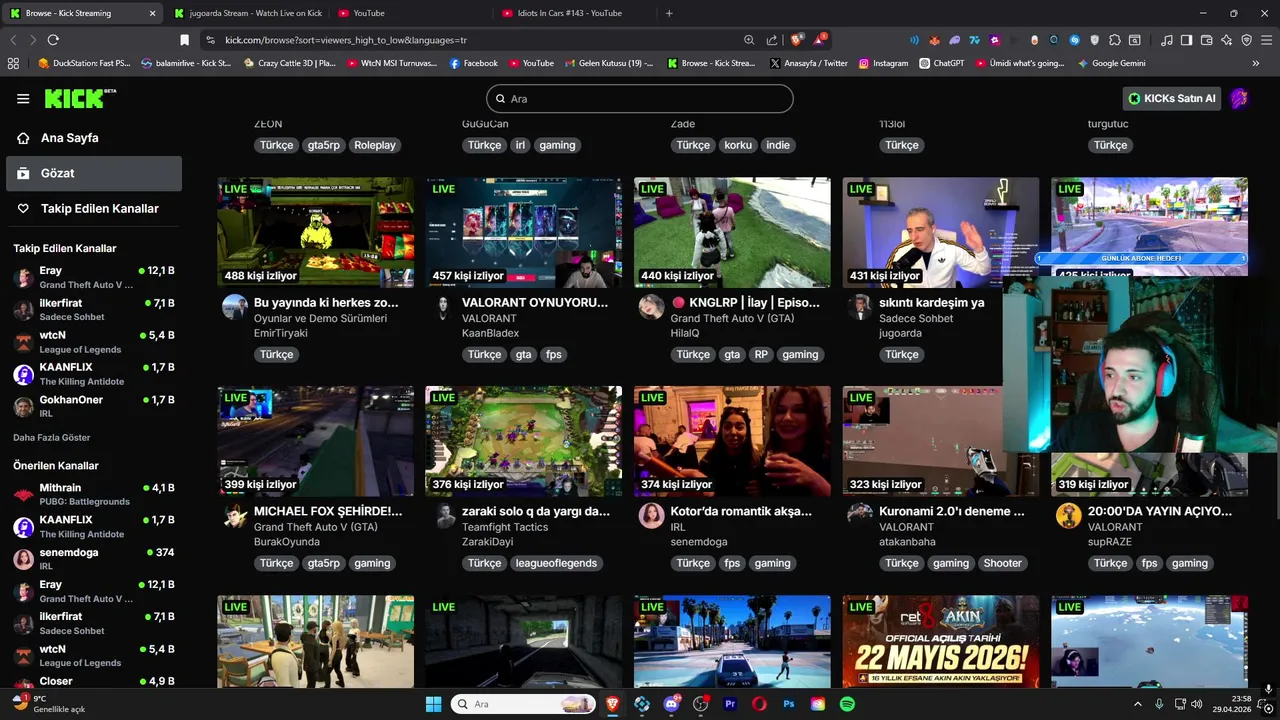Click korku tag under Zade
The height and width of the screenshot is (720, 1280).
tap(738, 145)
